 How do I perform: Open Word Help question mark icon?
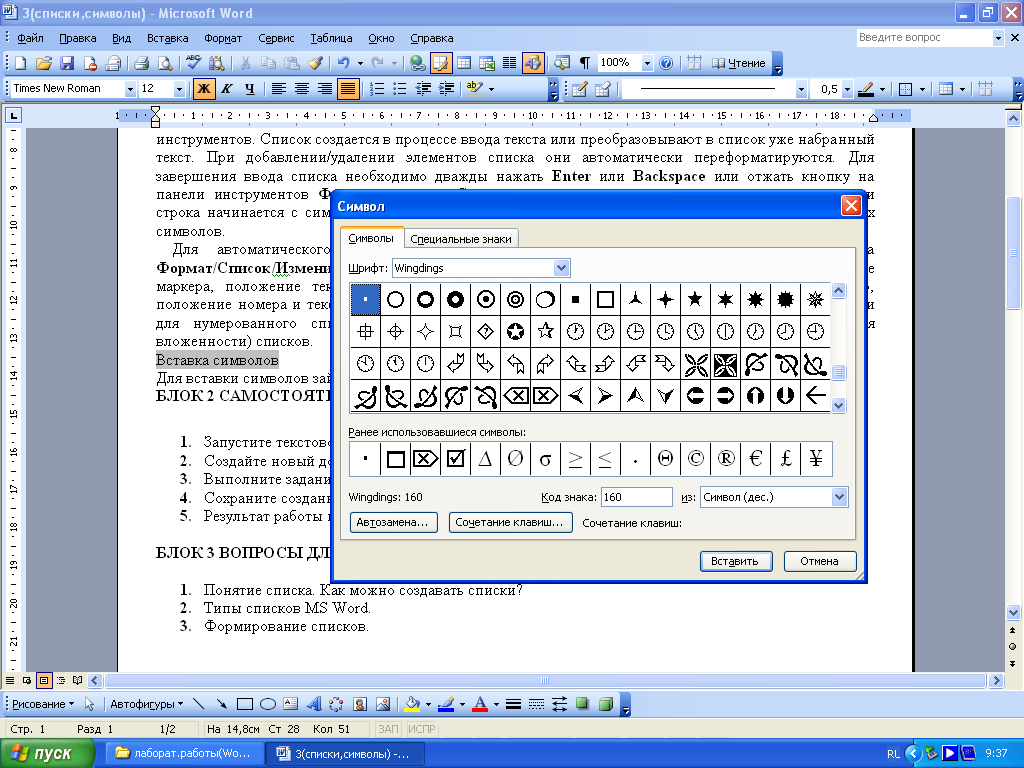pos(666,63)
